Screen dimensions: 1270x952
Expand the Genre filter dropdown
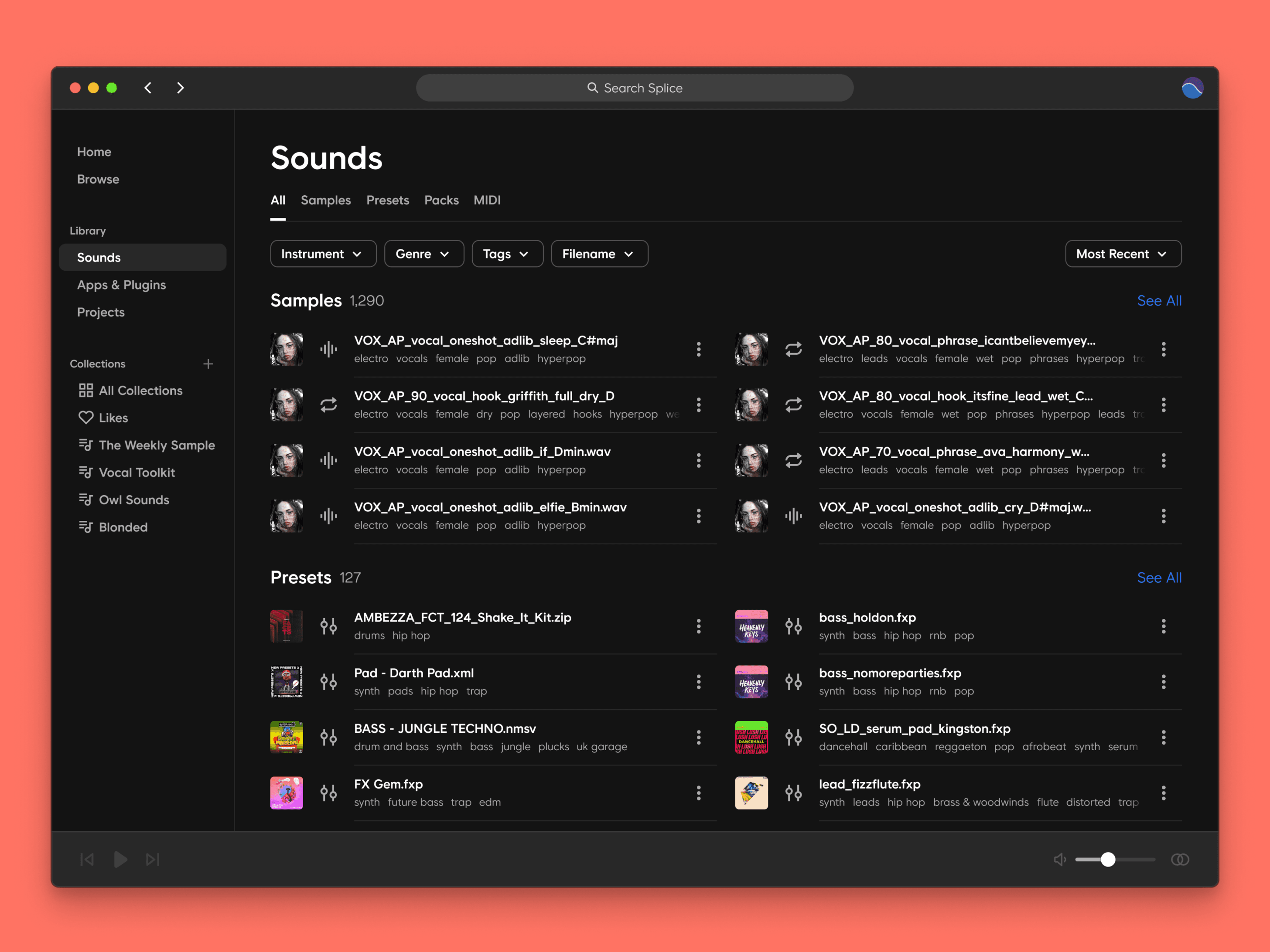coord(423,254)
